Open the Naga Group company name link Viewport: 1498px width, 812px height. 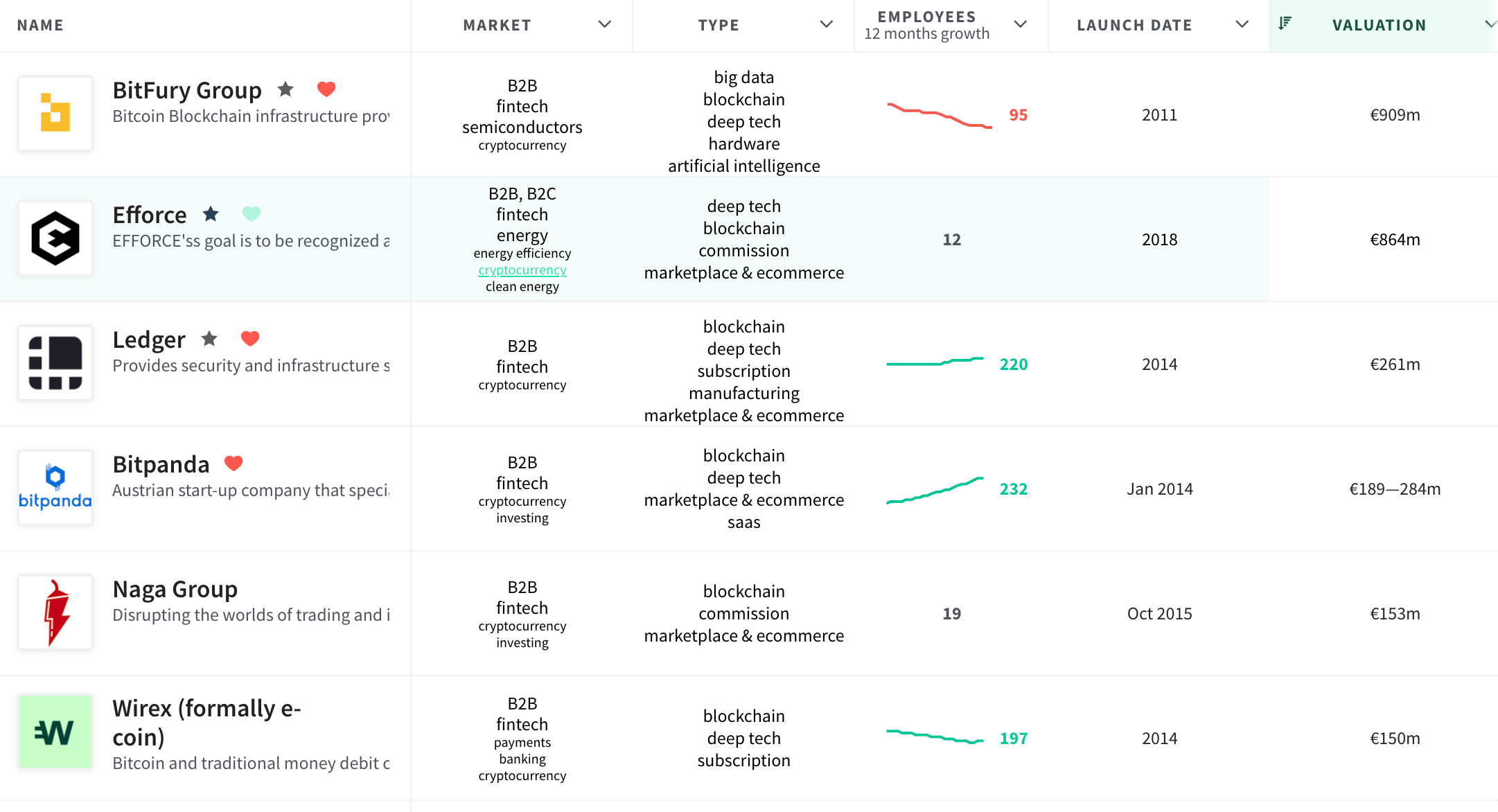175,589
